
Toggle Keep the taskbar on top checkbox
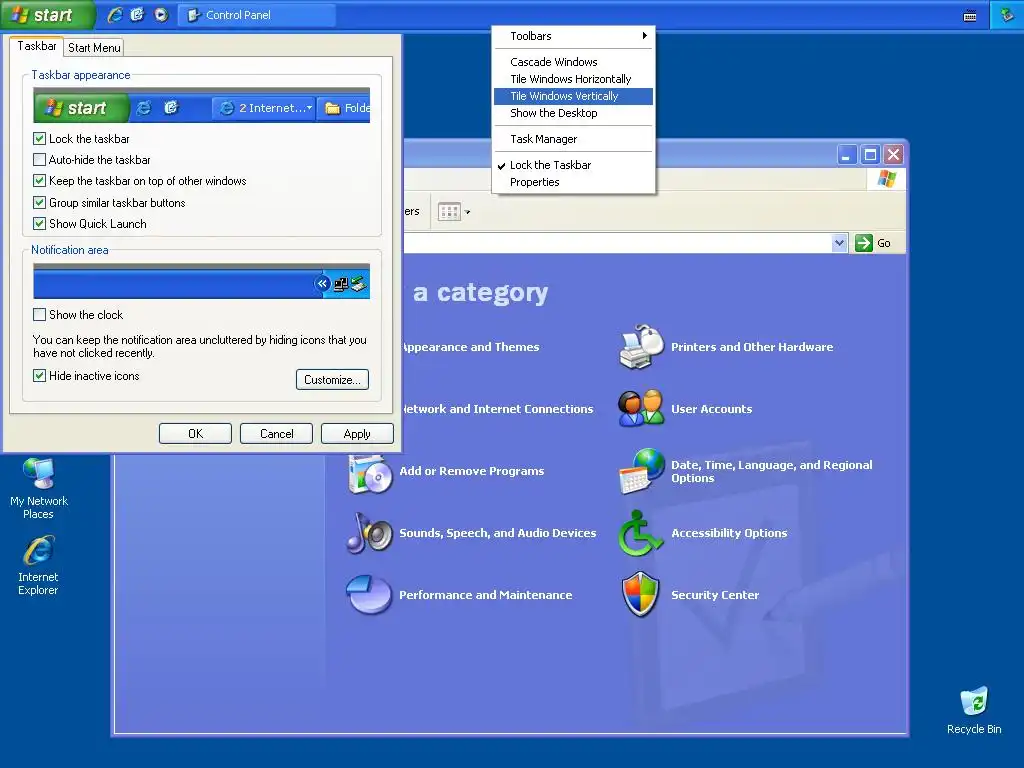coord(39,181)
